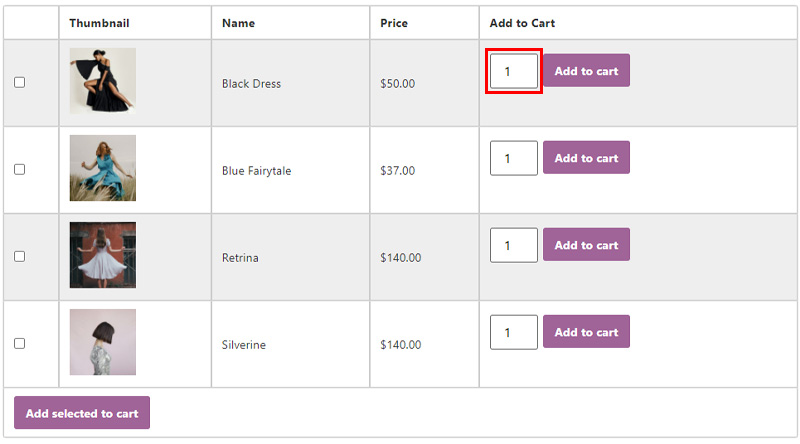View the Retrina product thumbnail
800x444 pixels.
103,255
